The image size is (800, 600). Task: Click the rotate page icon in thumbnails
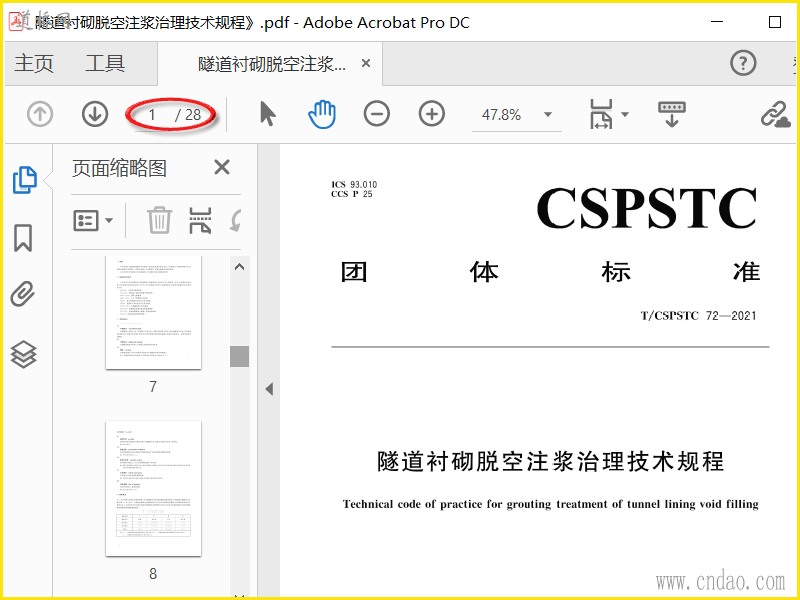pyautogui.click(x=236, y=220)
